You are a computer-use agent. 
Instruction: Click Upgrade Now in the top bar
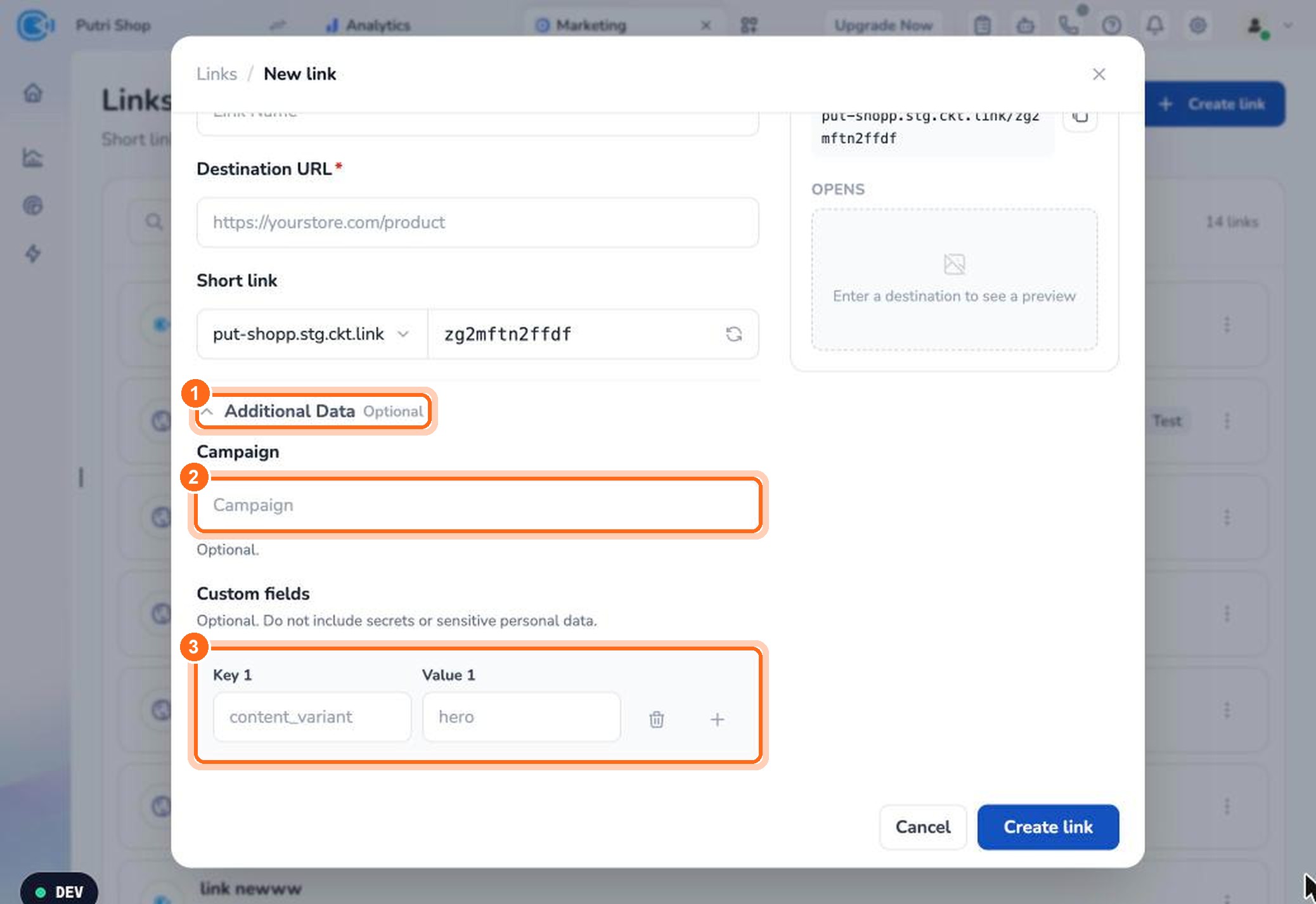pyautogui.click(x=883, y=25)
